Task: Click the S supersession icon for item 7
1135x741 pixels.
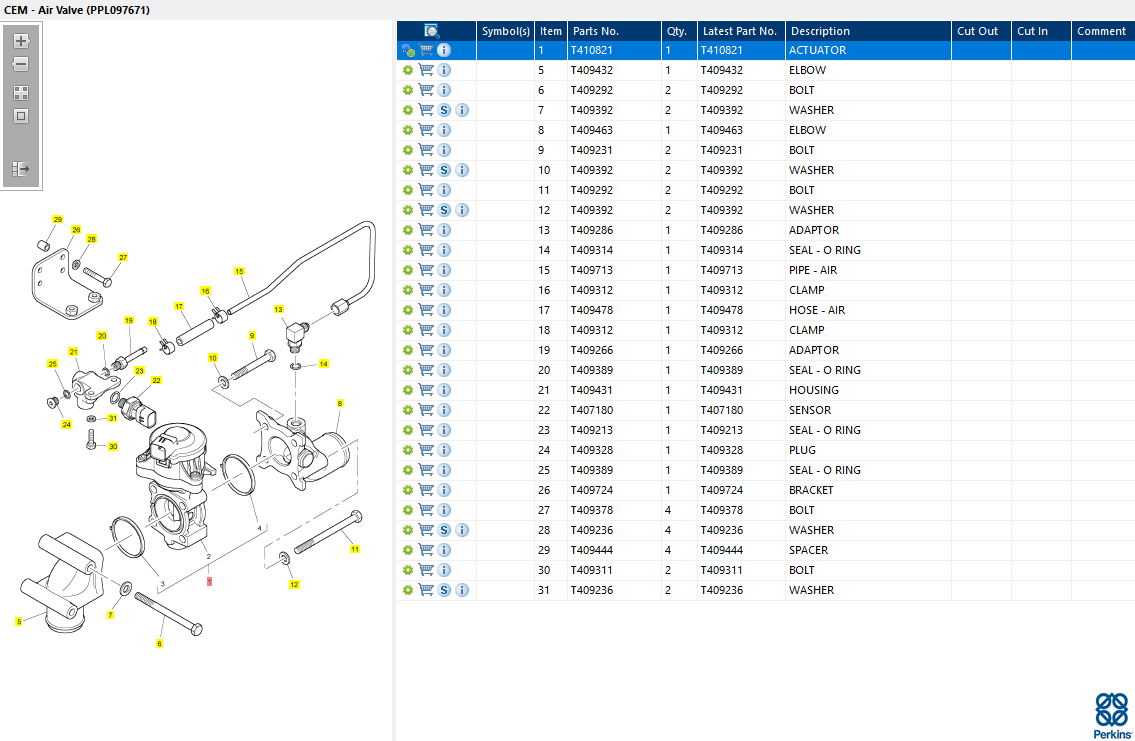Action: [x=444, y=110]
